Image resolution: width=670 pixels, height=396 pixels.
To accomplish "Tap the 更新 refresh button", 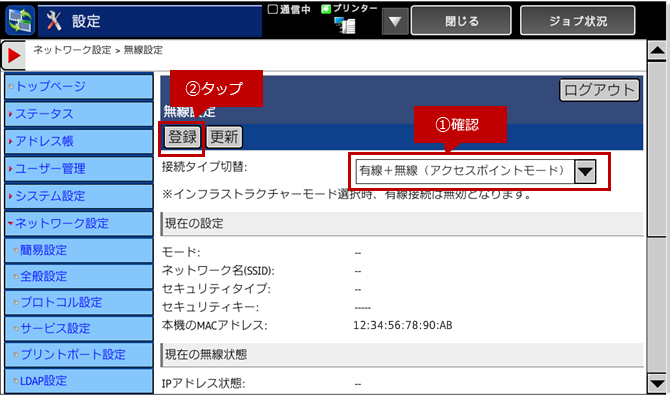I will (x=224, y=137).
